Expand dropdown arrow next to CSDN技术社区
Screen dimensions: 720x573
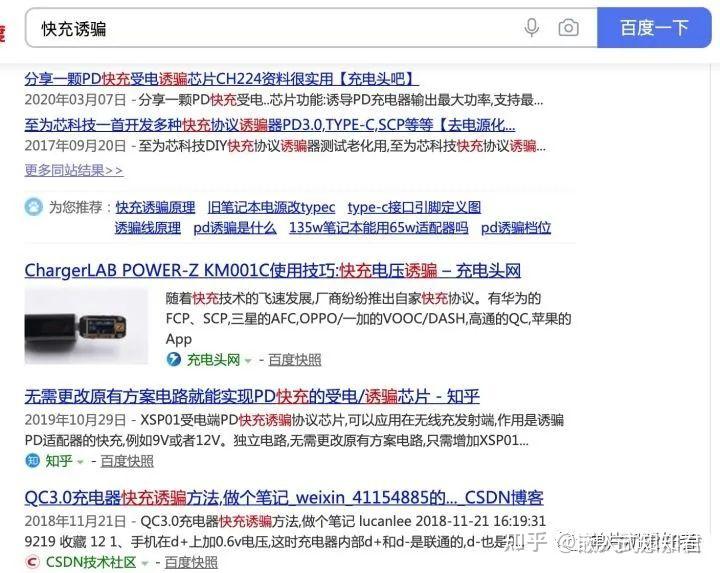click(x=145, y=563)
